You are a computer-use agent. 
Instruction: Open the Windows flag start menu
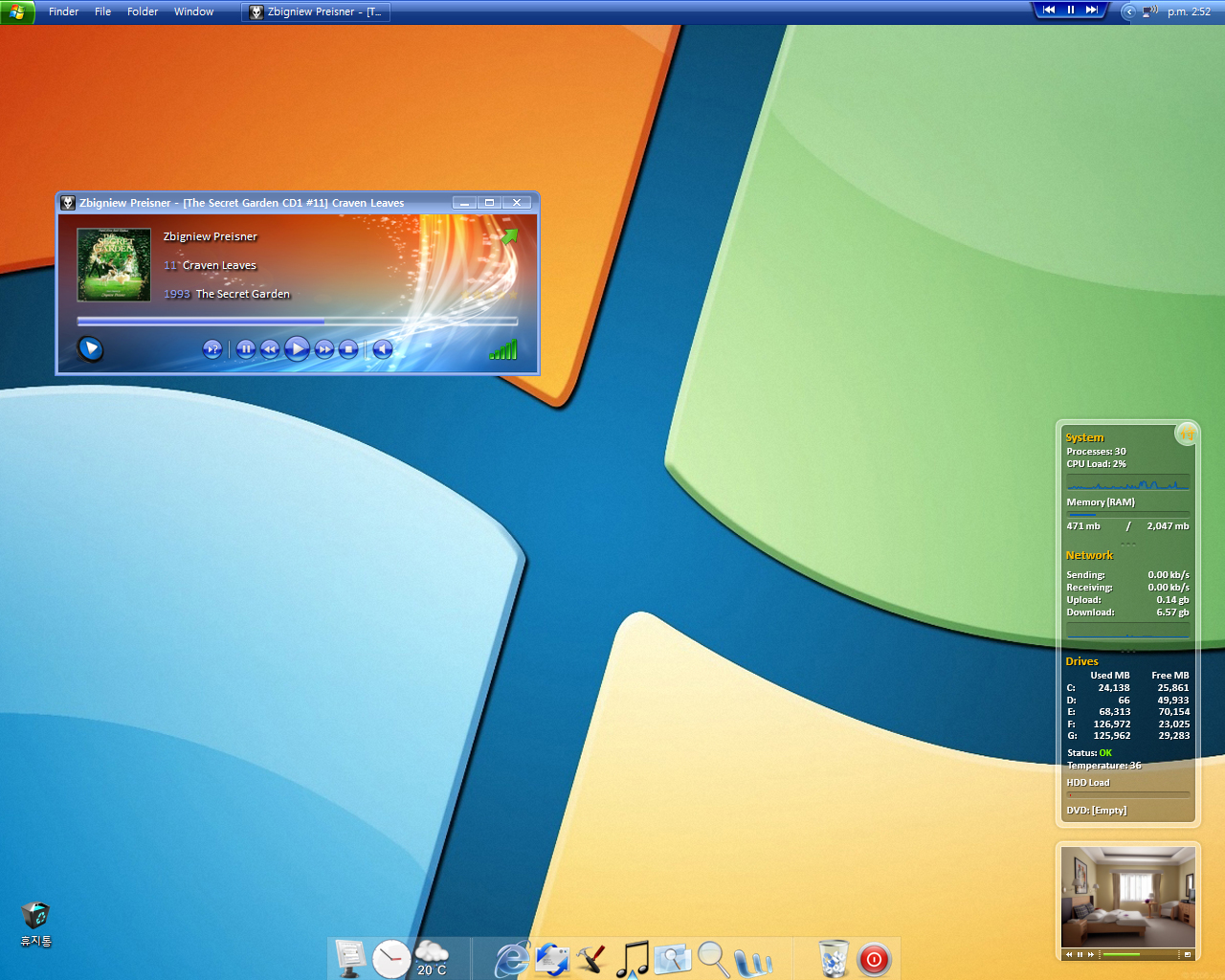click(x=17, y=11)
